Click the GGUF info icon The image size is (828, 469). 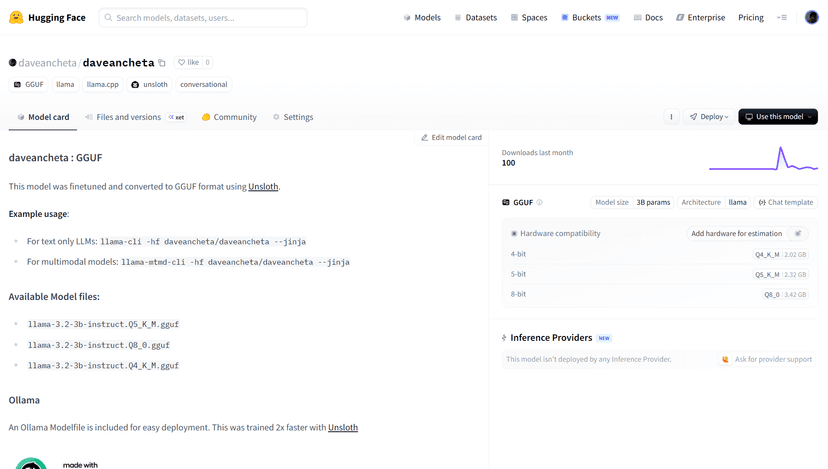540,202
